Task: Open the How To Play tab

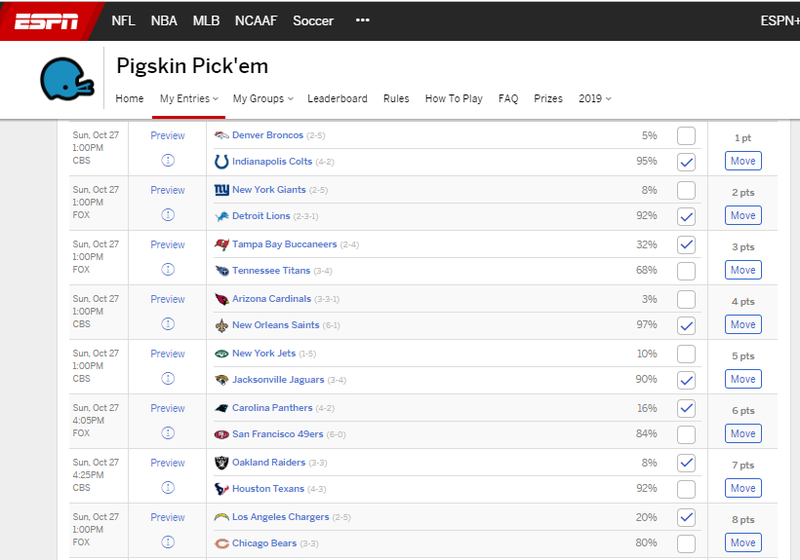Action: point(454,98)
